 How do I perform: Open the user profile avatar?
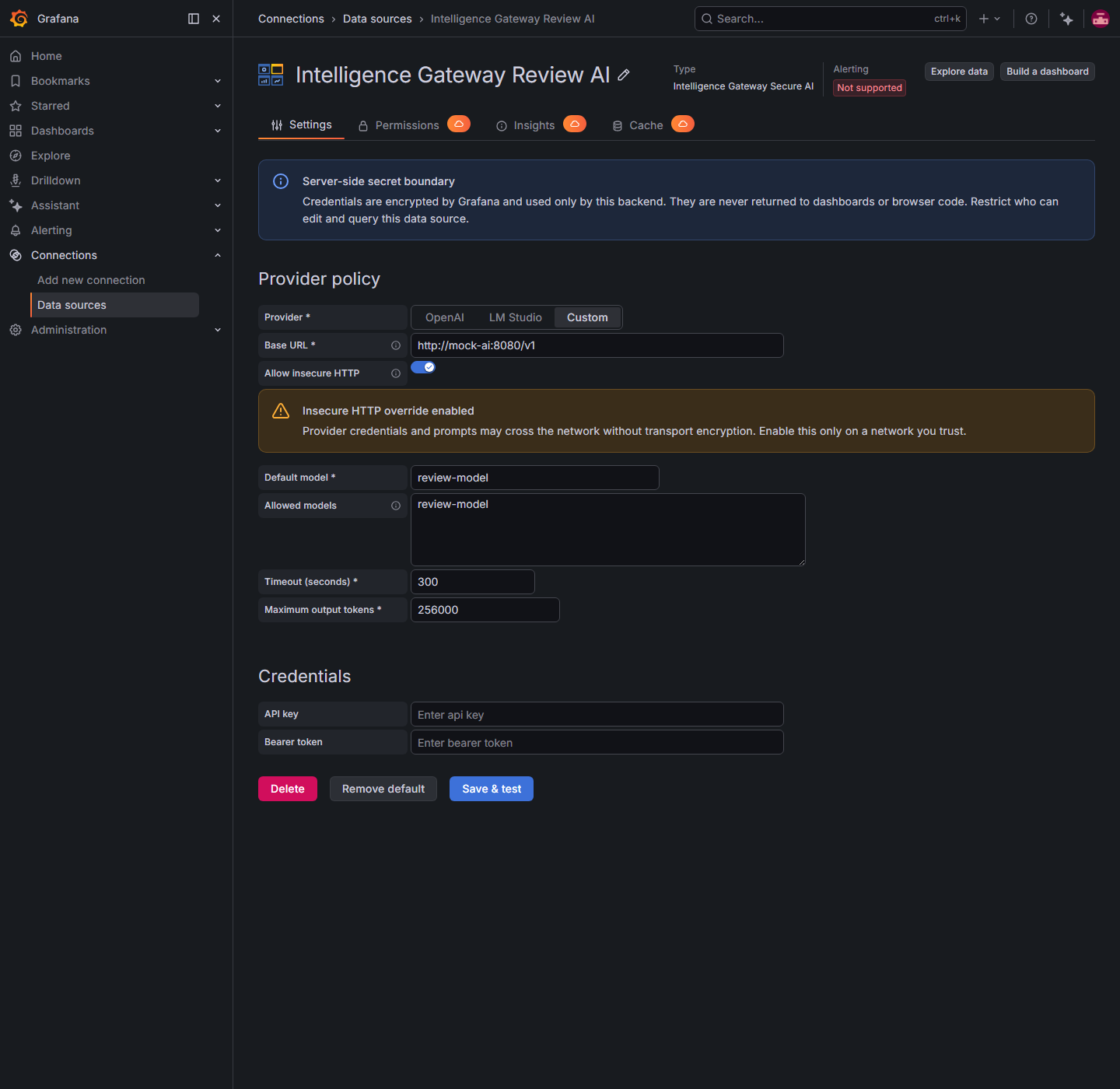1101,19
